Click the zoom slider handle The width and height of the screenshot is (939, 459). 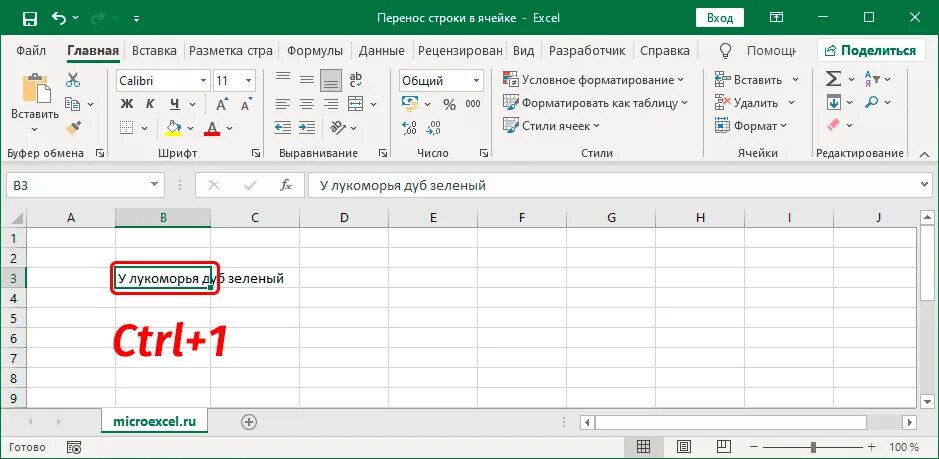[x=813, y=447]
